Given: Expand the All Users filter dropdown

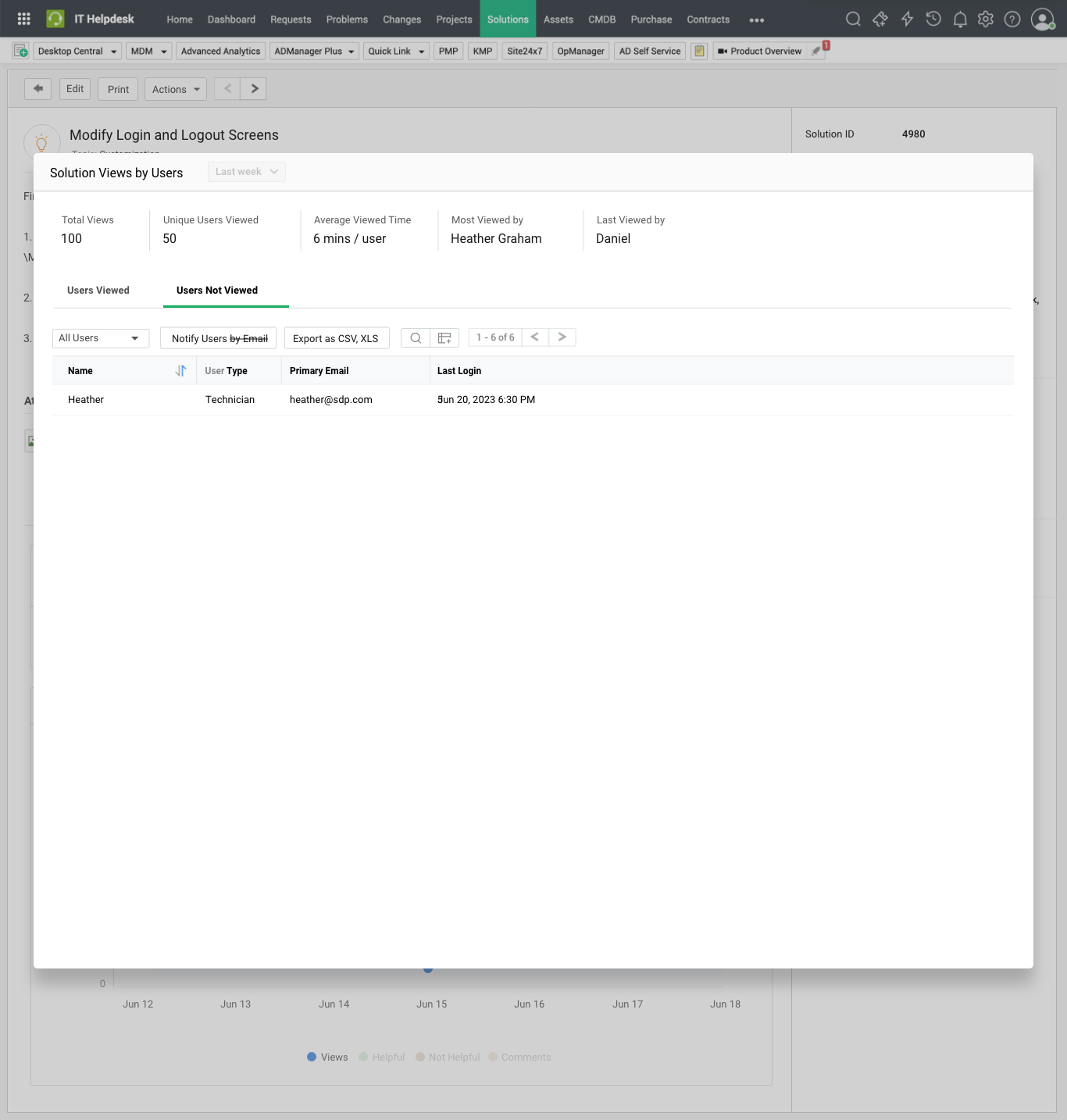Looking at the screenshot, I should [x=100, y=338].
